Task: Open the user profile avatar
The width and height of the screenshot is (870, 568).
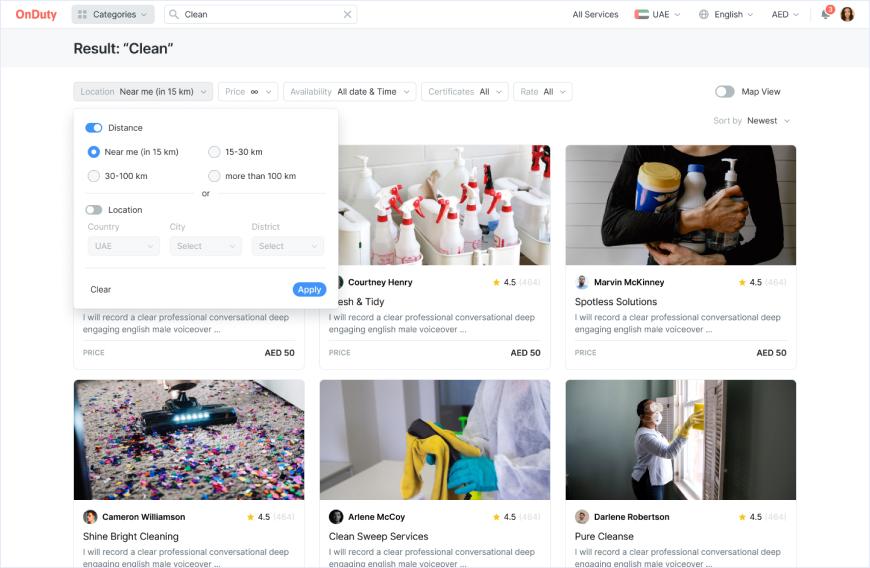Action: click(847, 14)
